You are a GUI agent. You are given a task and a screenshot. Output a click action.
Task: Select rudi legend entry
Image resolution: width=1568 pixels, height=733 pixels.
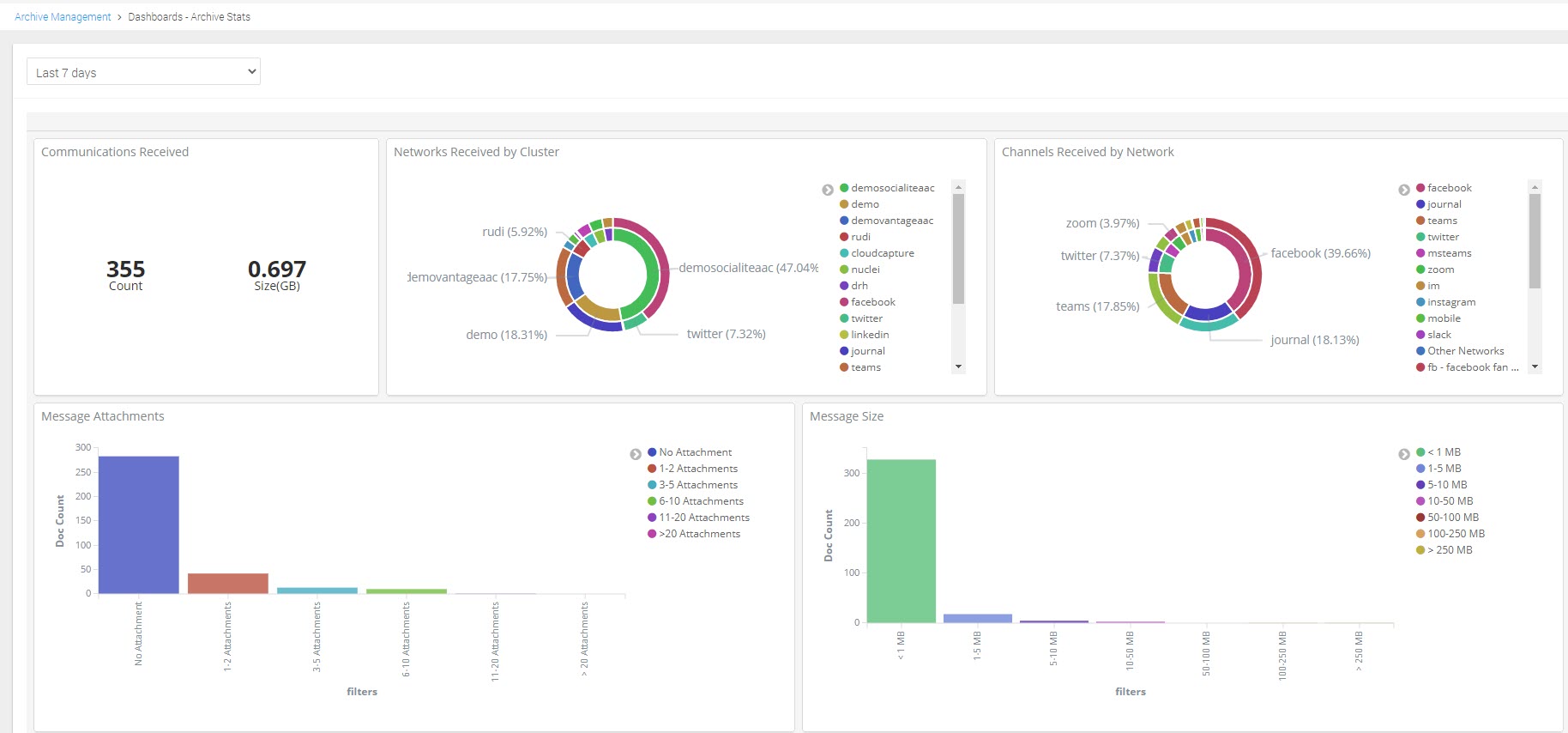(855, 237)
